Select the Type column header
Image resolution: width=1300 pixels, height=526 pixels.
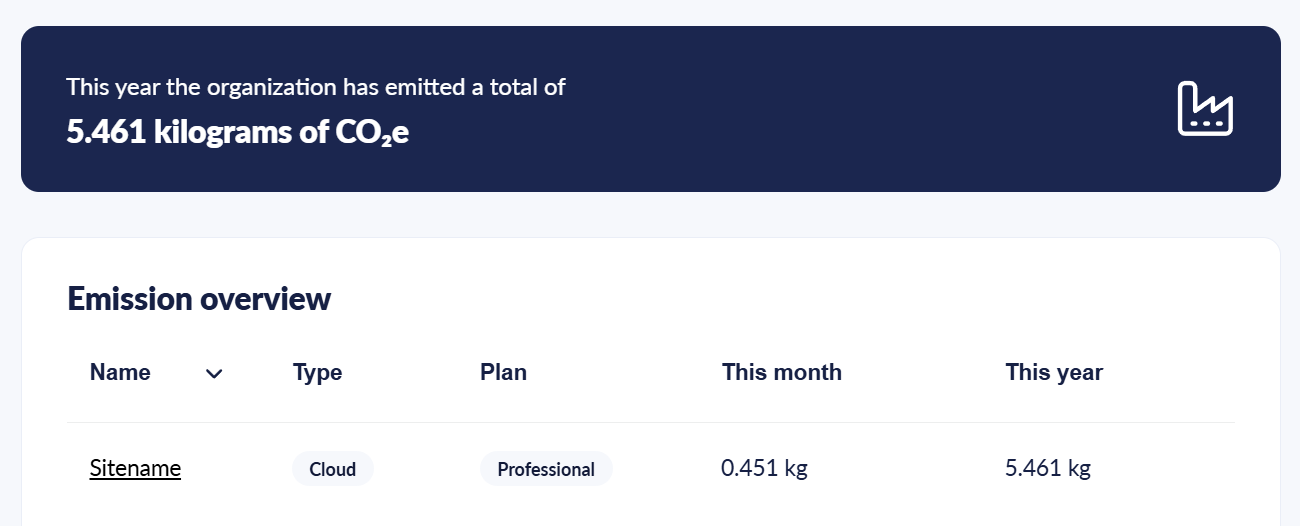[x=317, y=373]
